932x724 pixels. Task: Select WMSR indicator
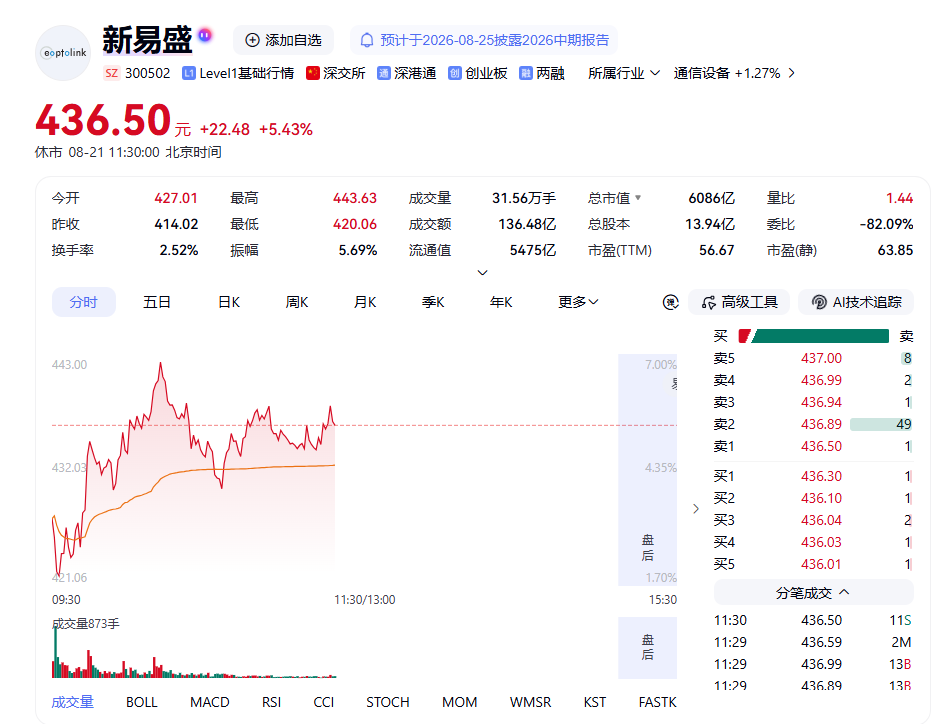530,702
